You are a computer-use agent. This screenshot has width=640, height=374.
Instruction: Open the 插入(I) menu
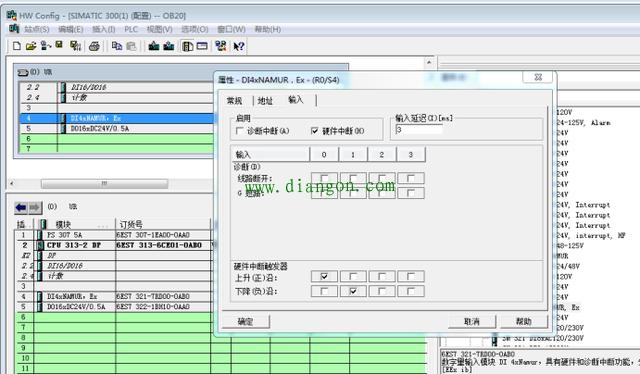pyautogui.click(x=104, y=29)
